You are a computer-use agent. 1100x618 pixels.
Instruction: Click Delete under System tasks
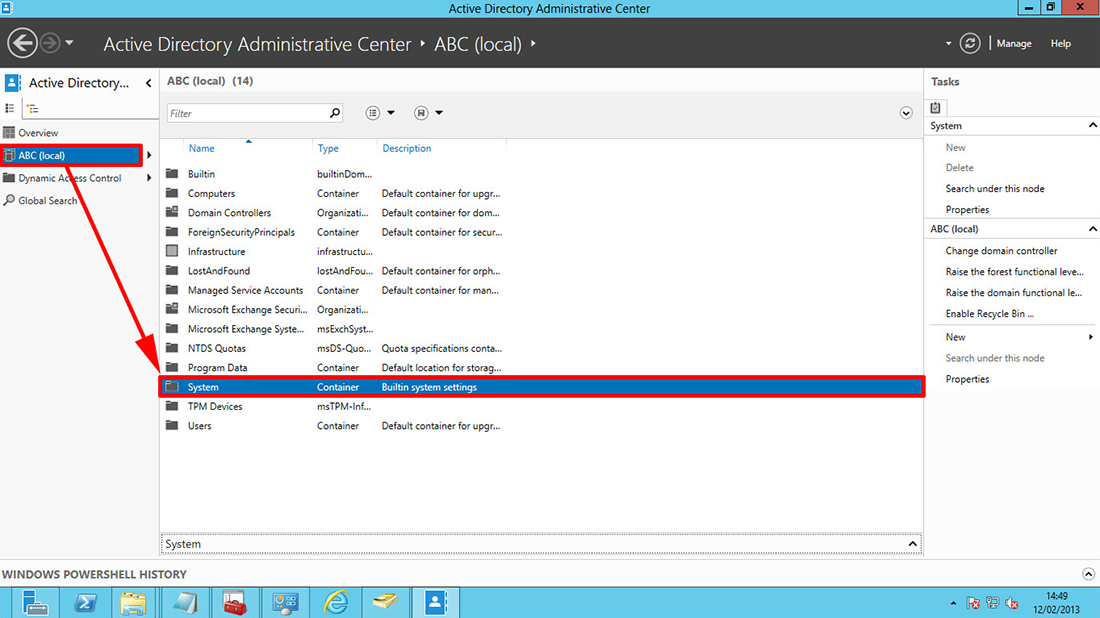click(x=959, y=168)
